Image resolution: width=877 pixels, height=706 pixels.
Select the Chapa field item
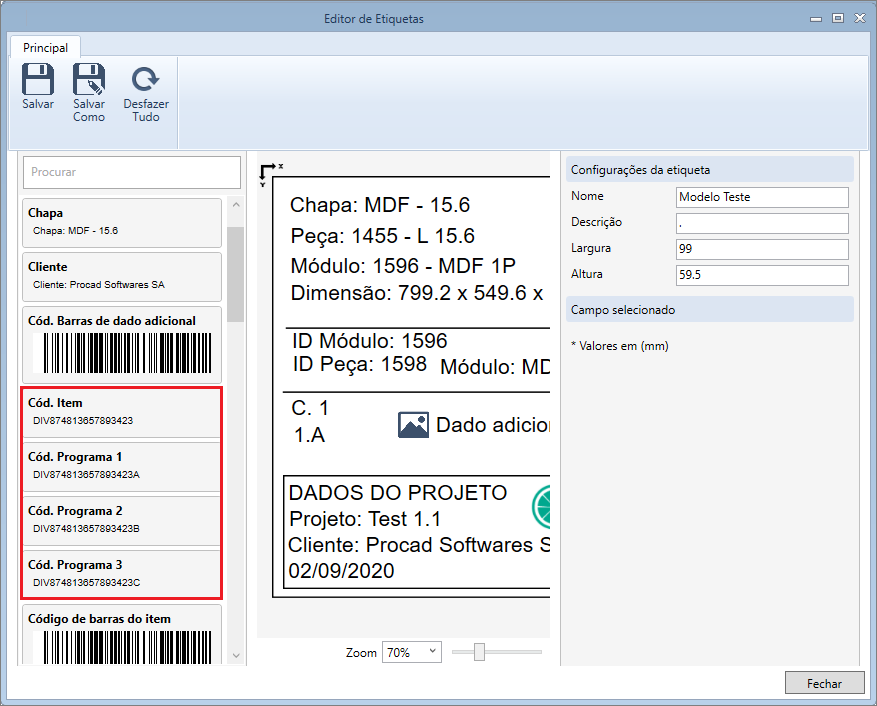pos(122,222)
